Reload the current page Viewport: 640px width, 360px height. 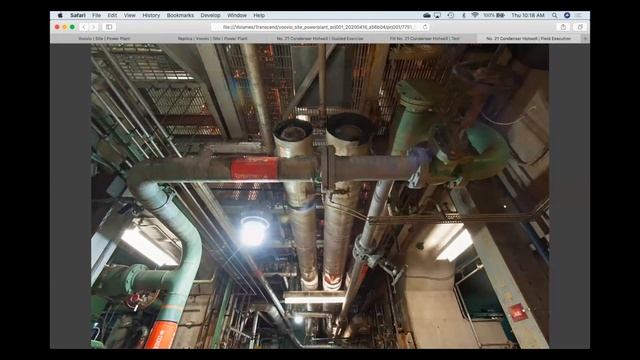point(425,27)
